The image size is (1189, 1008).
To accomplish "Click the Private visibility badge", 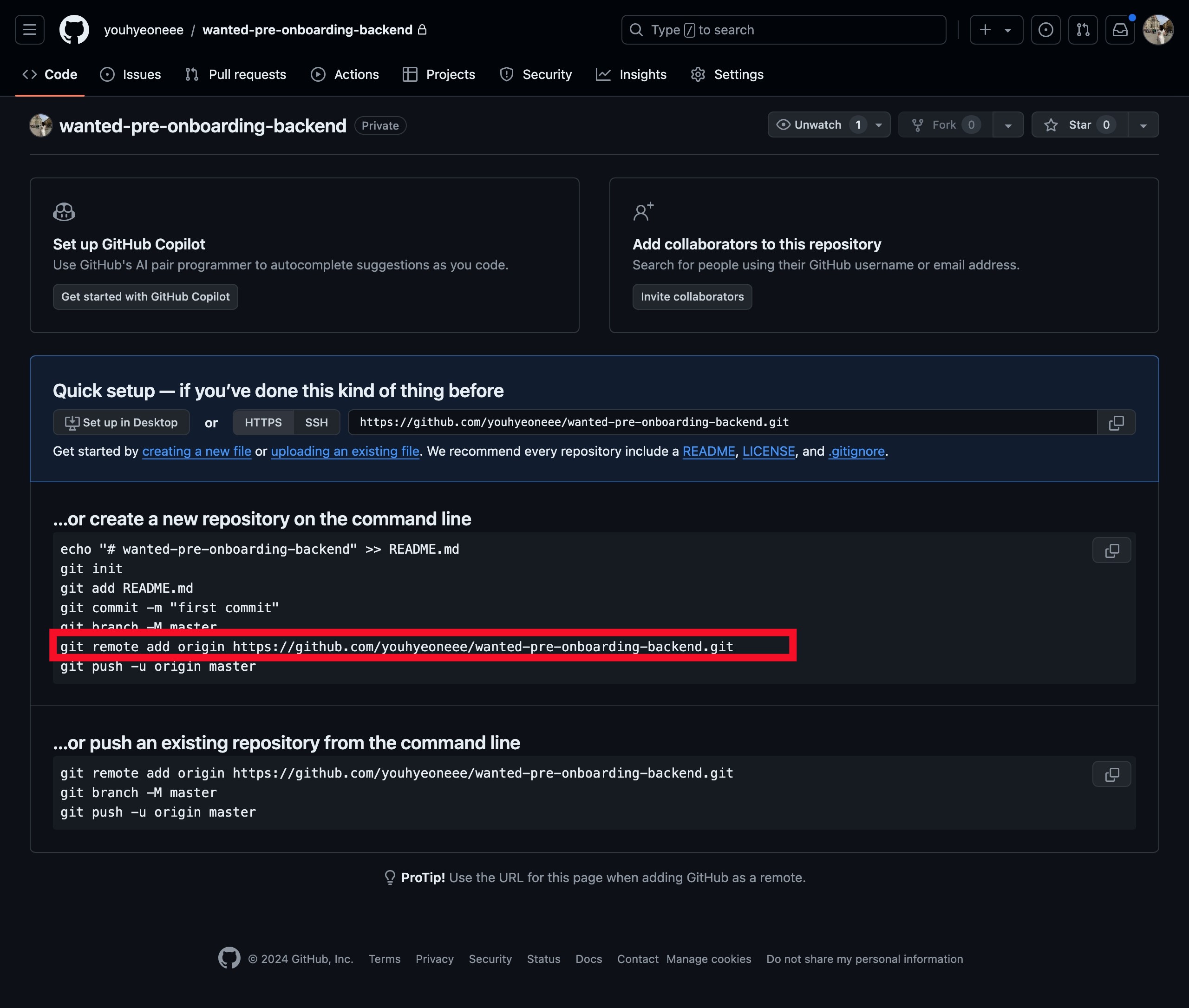I will coord(380,126).
